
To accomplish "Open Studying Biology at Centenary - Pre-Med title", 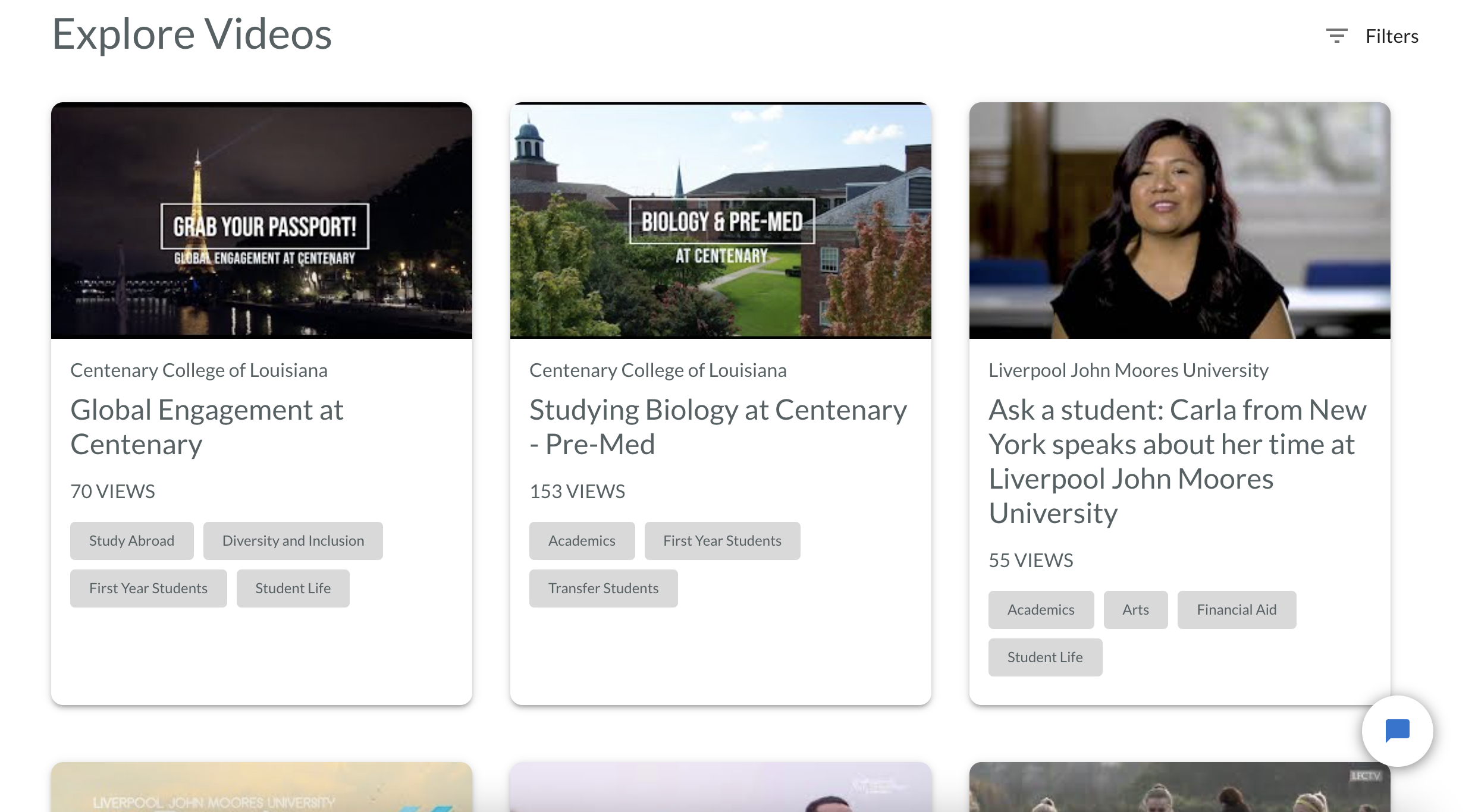I will pos(718,427).
